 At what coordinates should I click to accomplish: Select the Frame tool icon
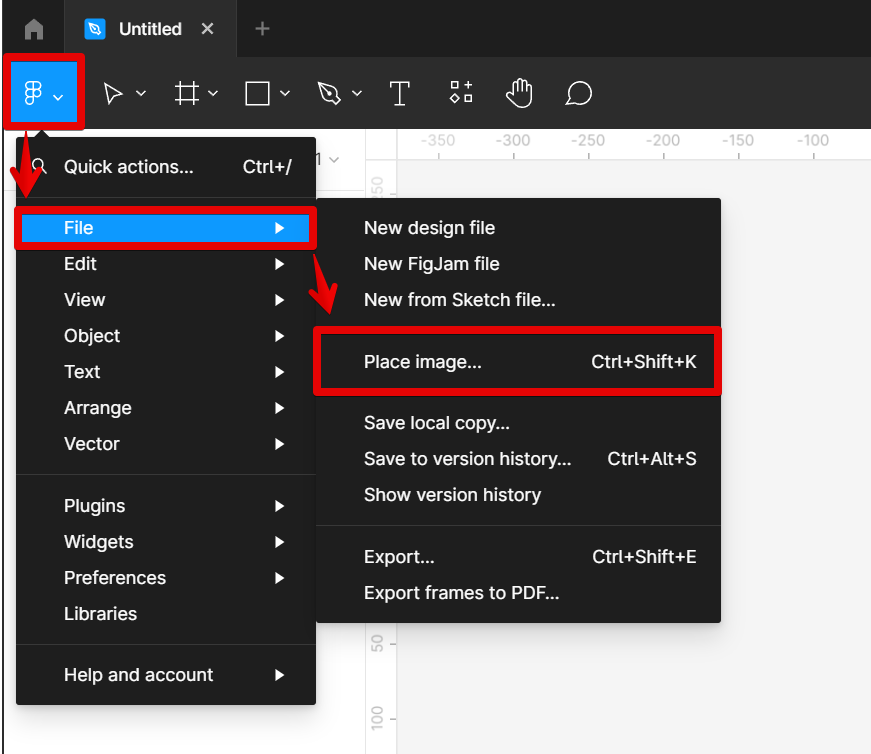pyautogui.click(x=186, y=94)
